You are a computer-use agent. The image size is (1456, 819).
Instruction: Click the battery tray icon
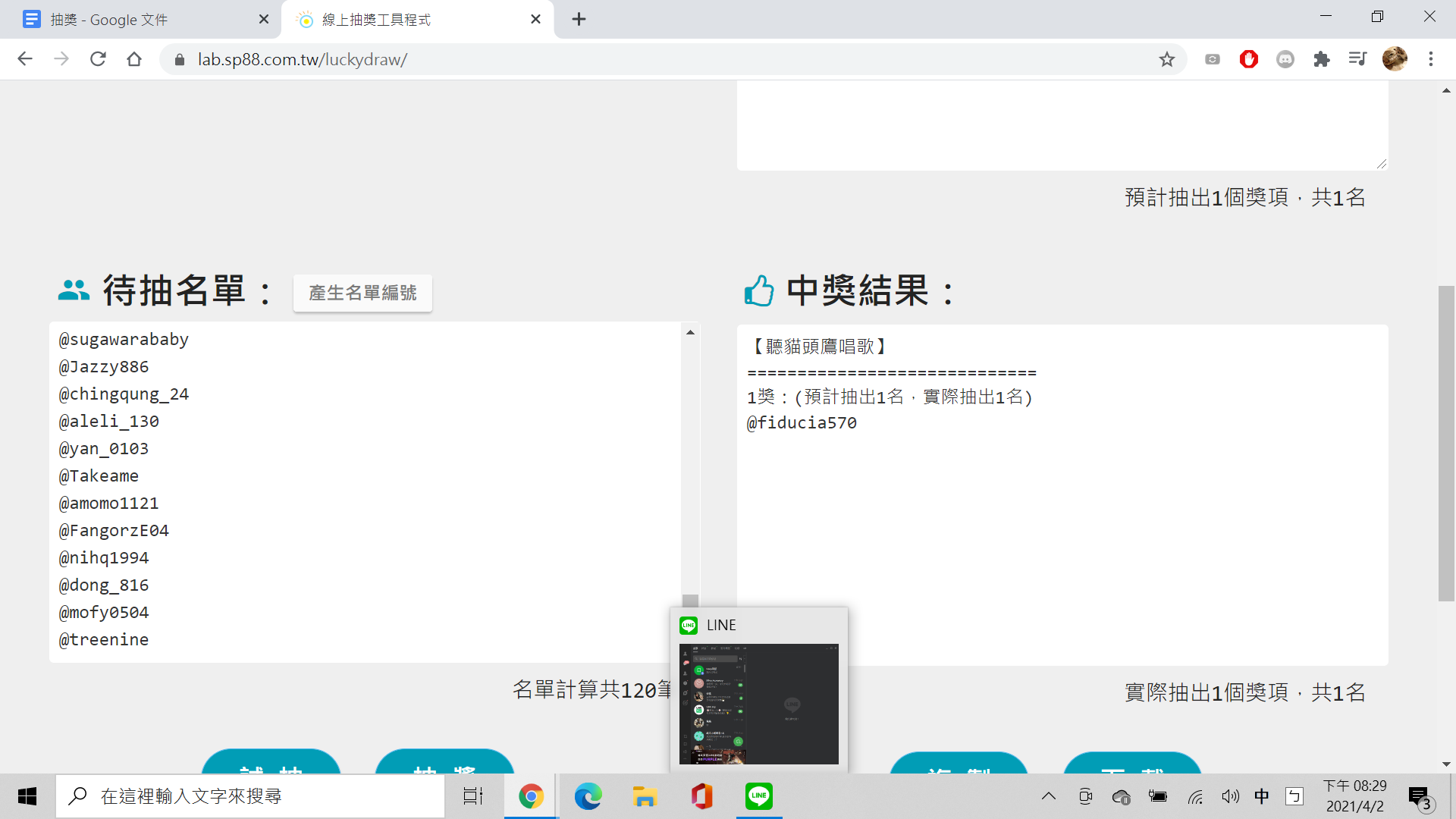pos(1157,796)
